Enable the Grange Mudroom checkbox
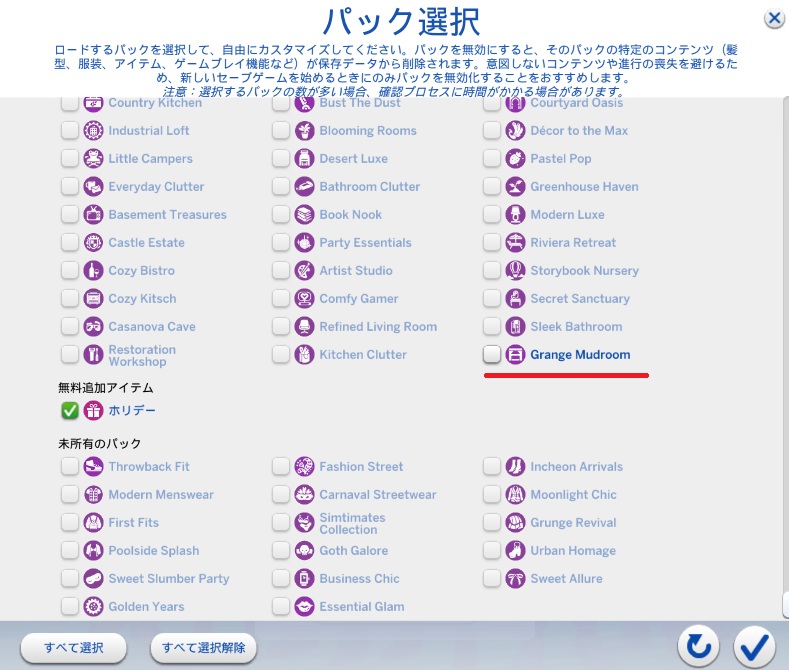Image resolution: width=789 pixels, height=670 pixels. pos(492,354)
